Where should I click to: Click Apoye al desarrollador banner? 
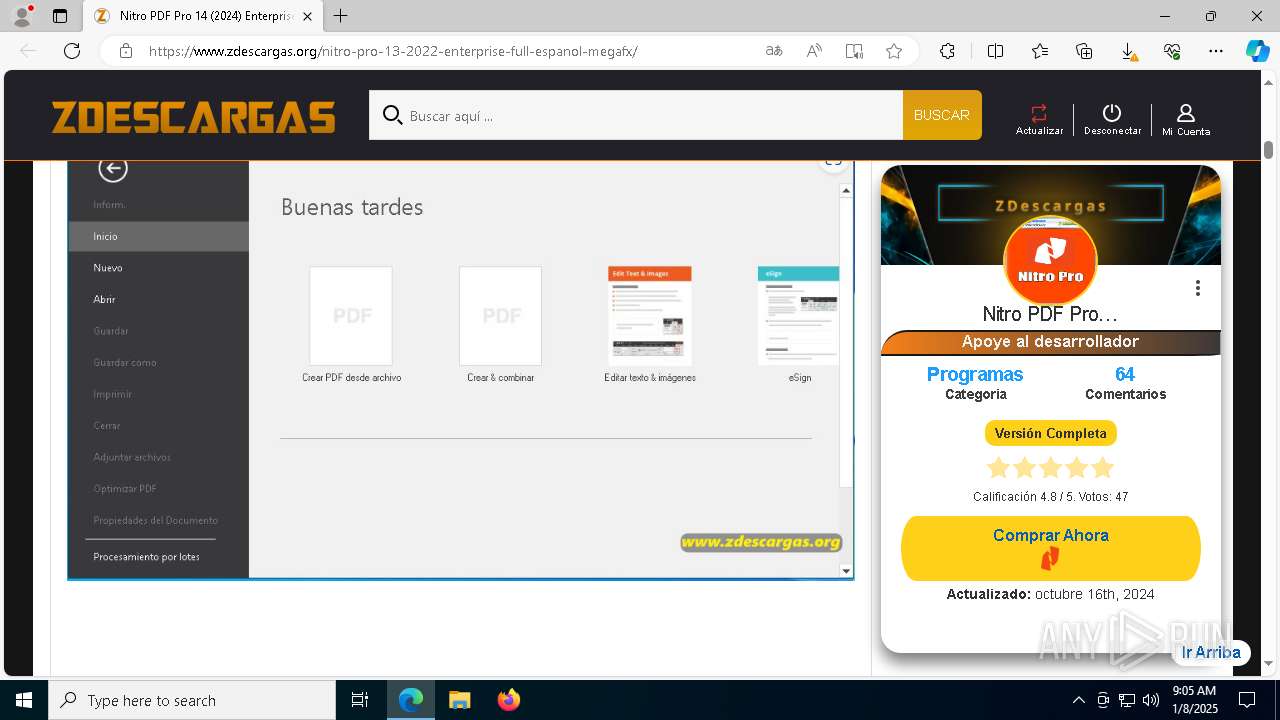pos(1050,342)
